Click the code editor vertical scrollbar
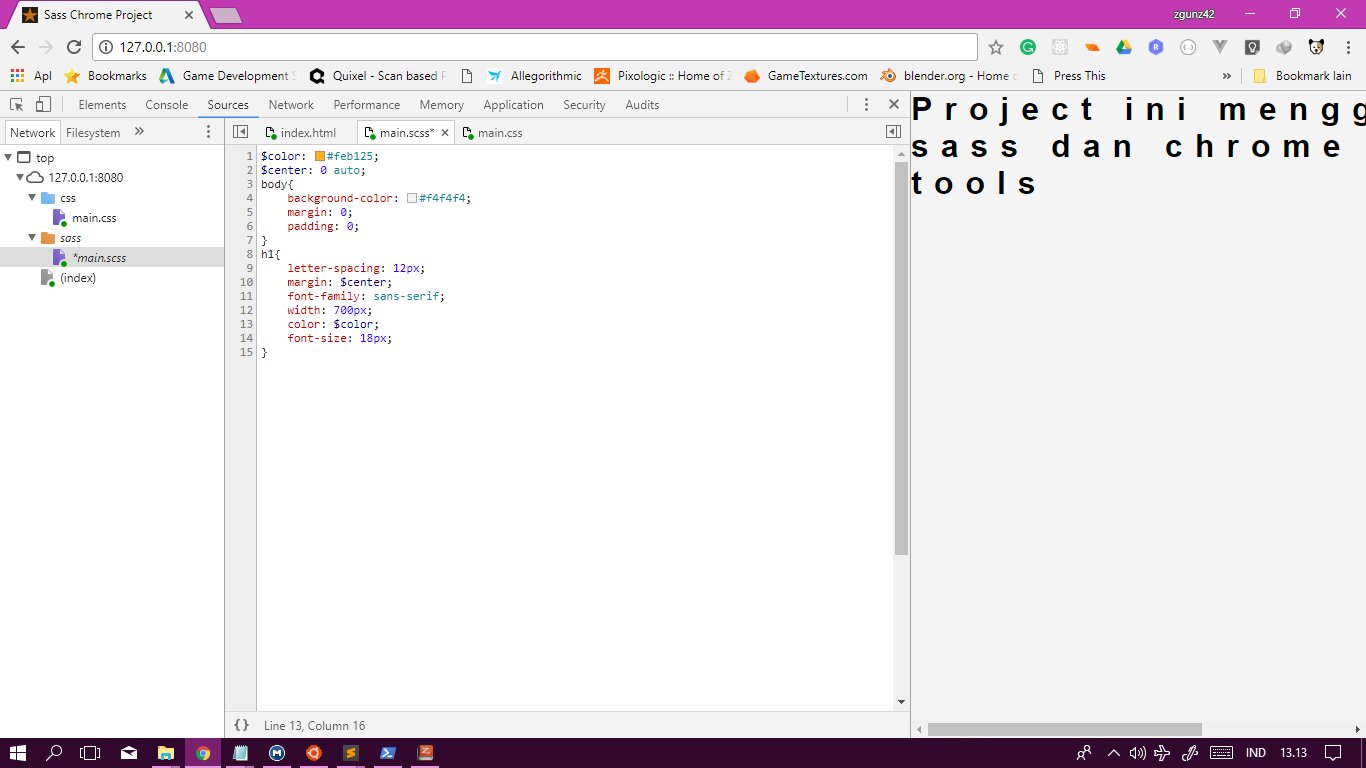 (901, 357)
